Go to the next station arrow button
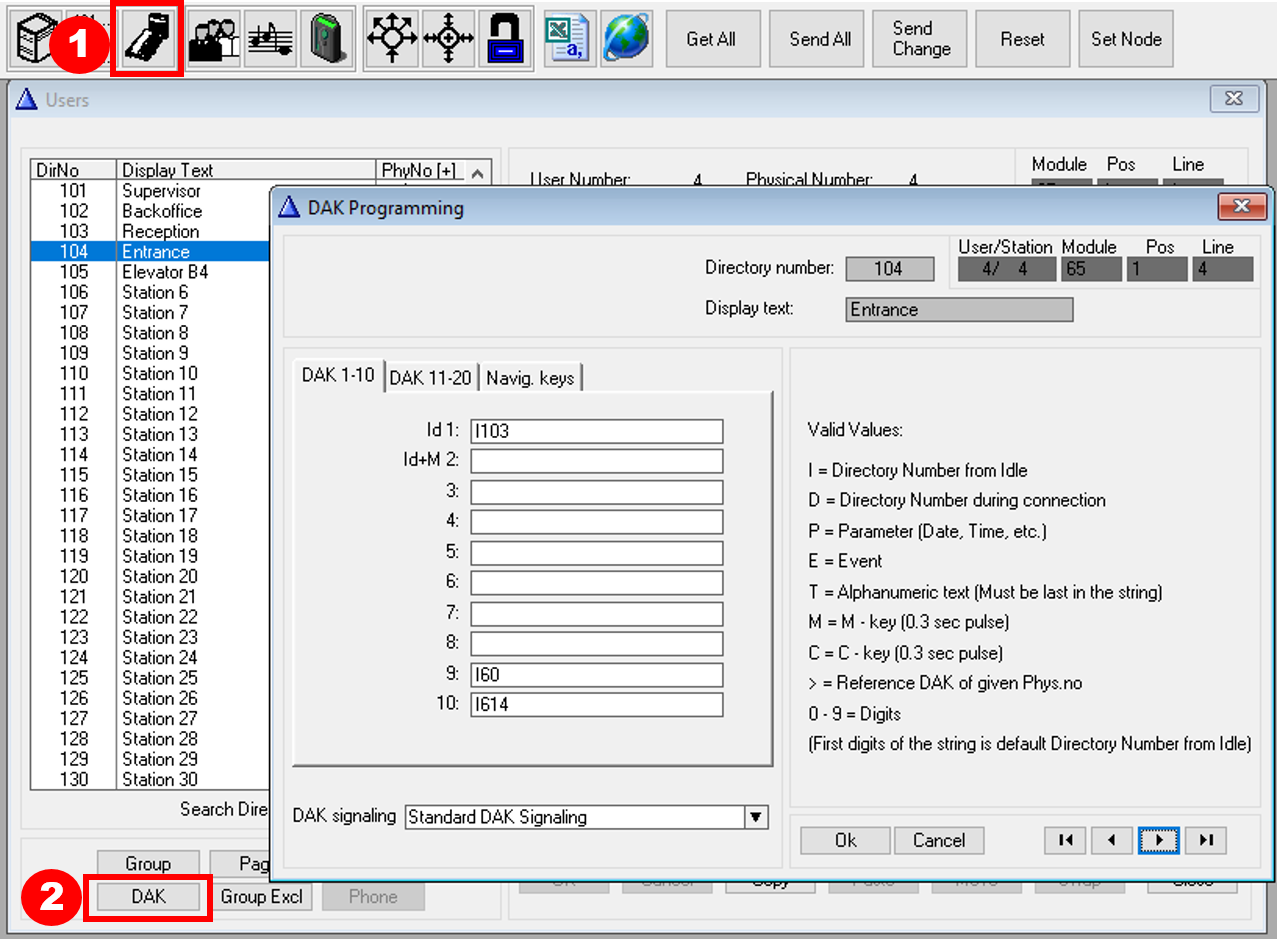The width and height of the screenshot is (1277, 943). [x=1159, y=841]
